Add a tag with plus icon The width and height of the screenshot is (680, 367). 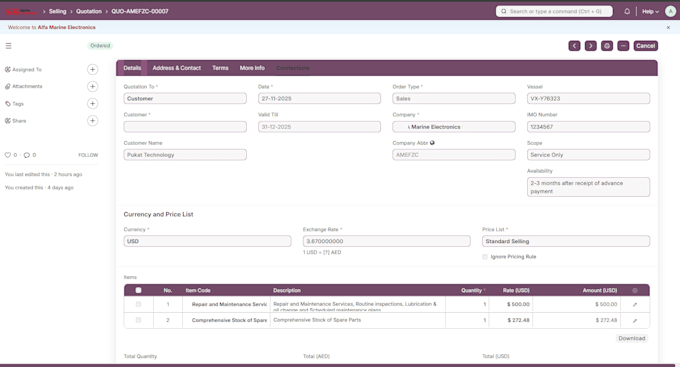[92, 103]
